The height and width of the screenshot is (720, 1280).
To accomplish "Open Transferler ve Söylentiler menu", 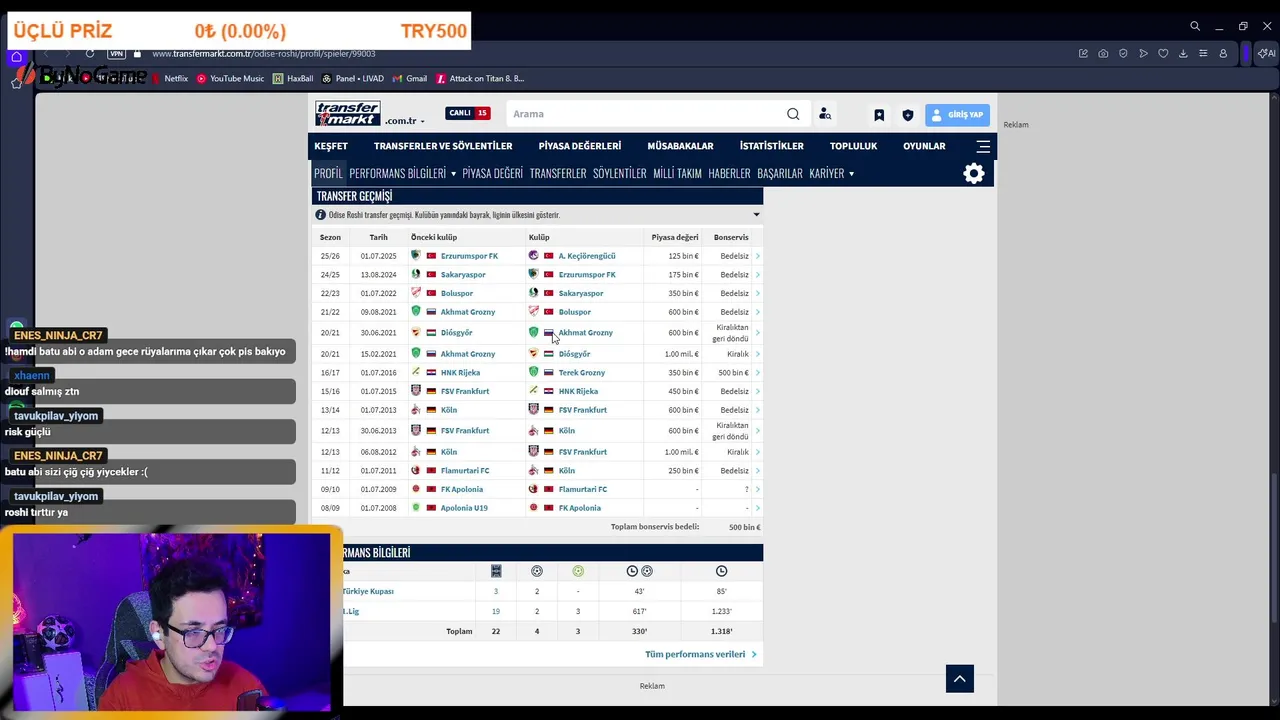I will click(443, 146).
